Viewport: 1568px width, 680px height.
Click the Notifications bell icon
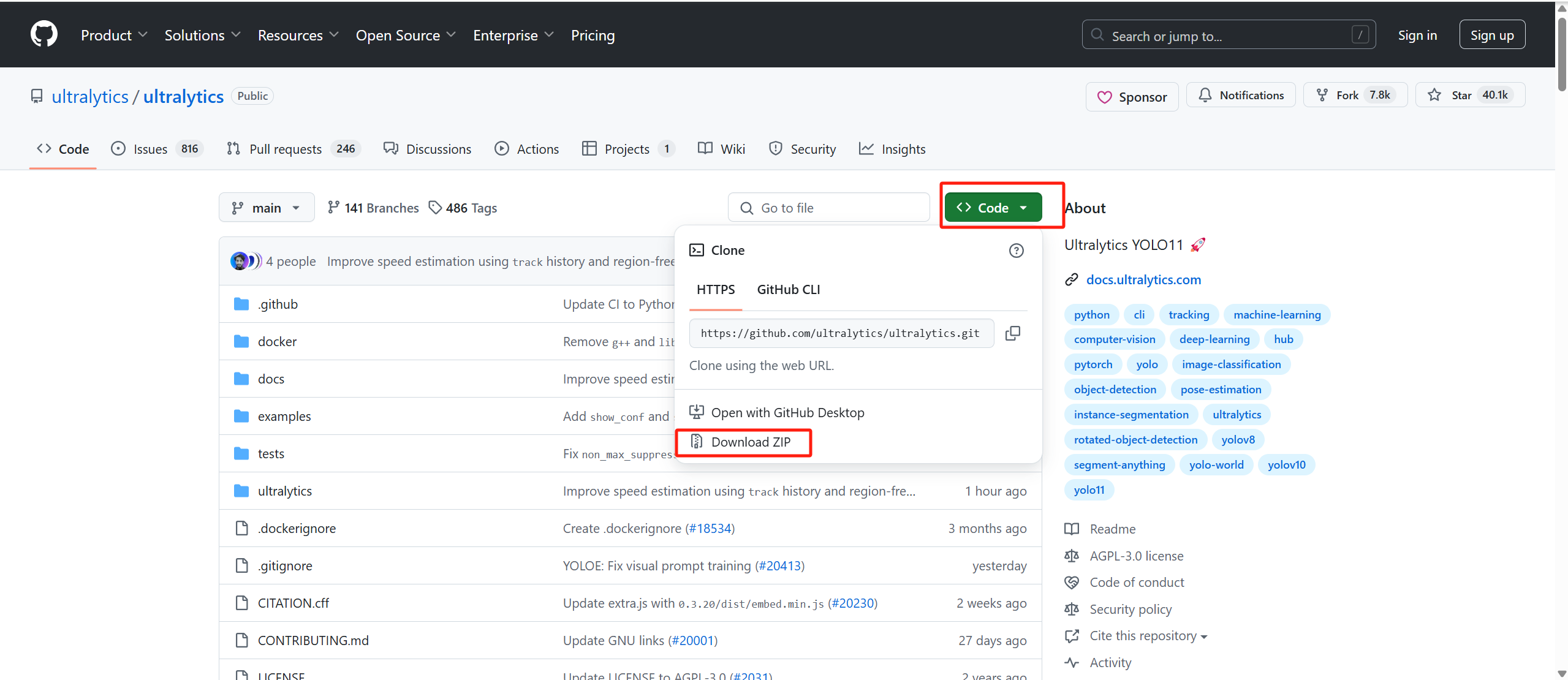(x=1205, y=95)
